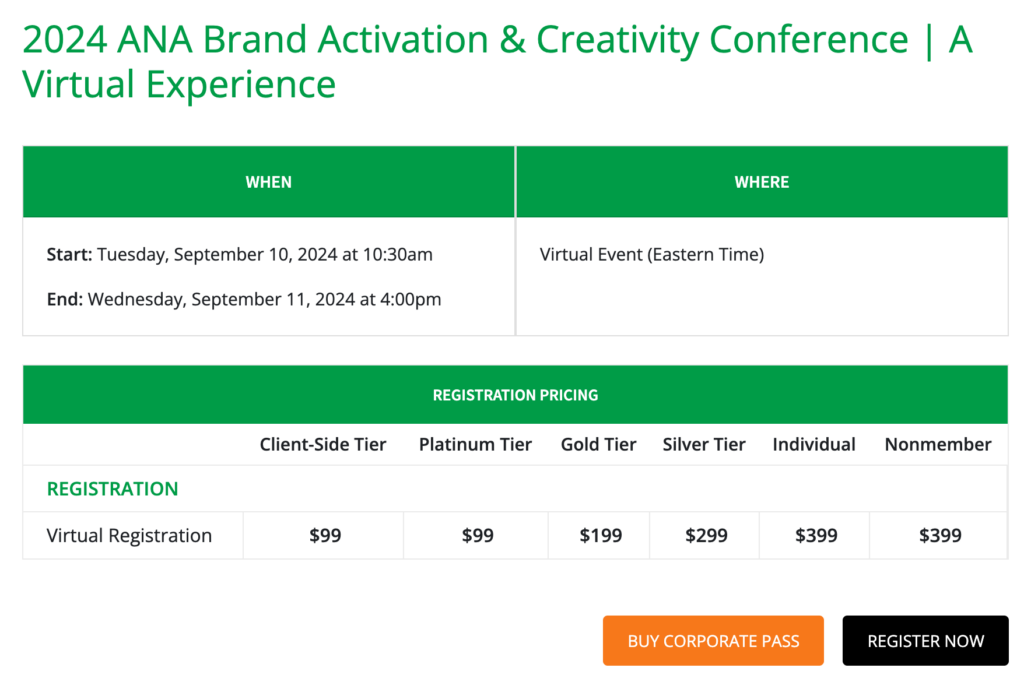Image resolution: width=1024 pixels, height=682 pixels.
Task: Select the $399 Nonmember price cell
Action: (x=940, y=536)
